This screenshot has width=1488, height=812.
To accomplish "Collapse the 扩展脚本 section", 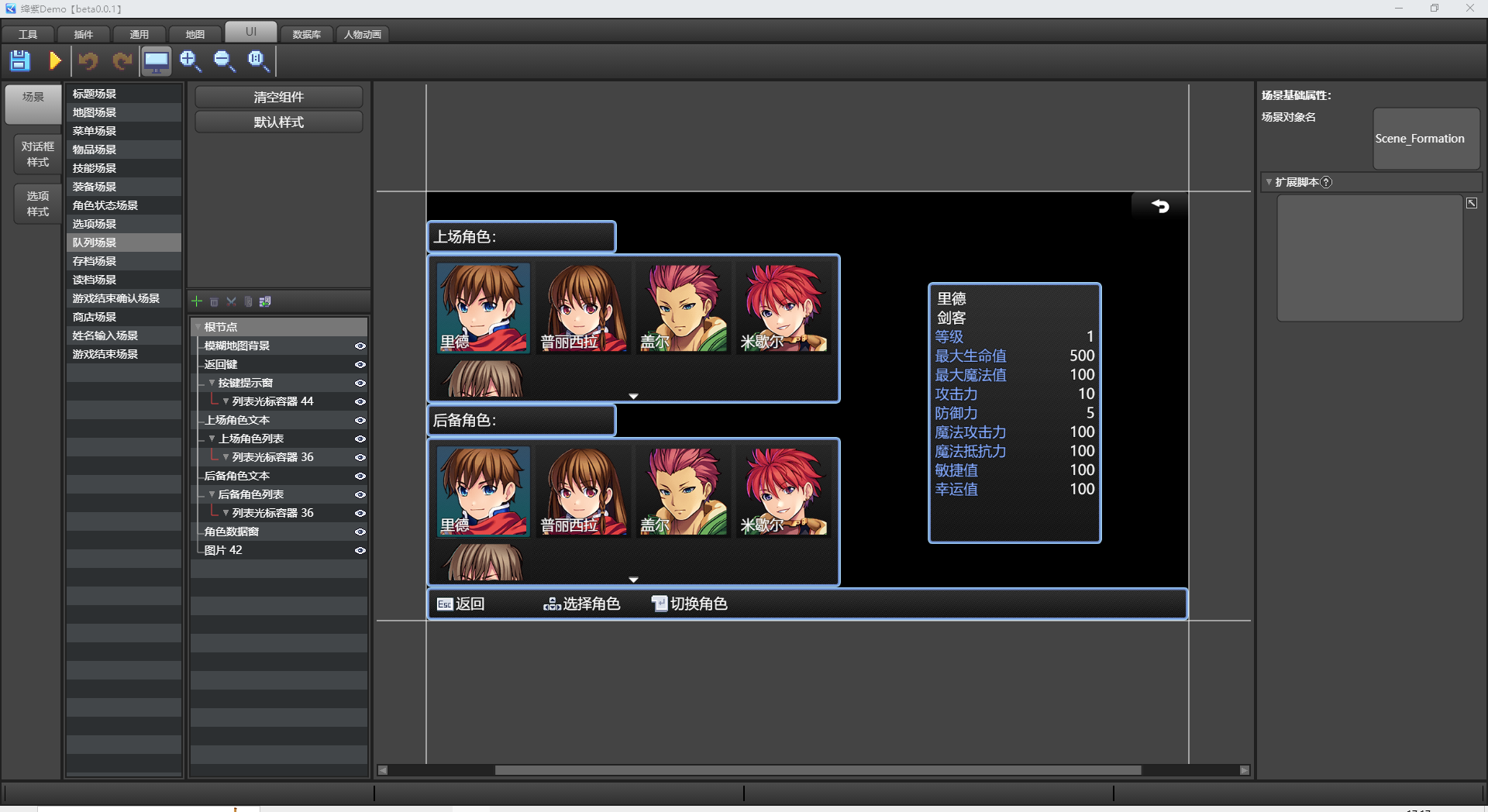I will (1269, 182).
